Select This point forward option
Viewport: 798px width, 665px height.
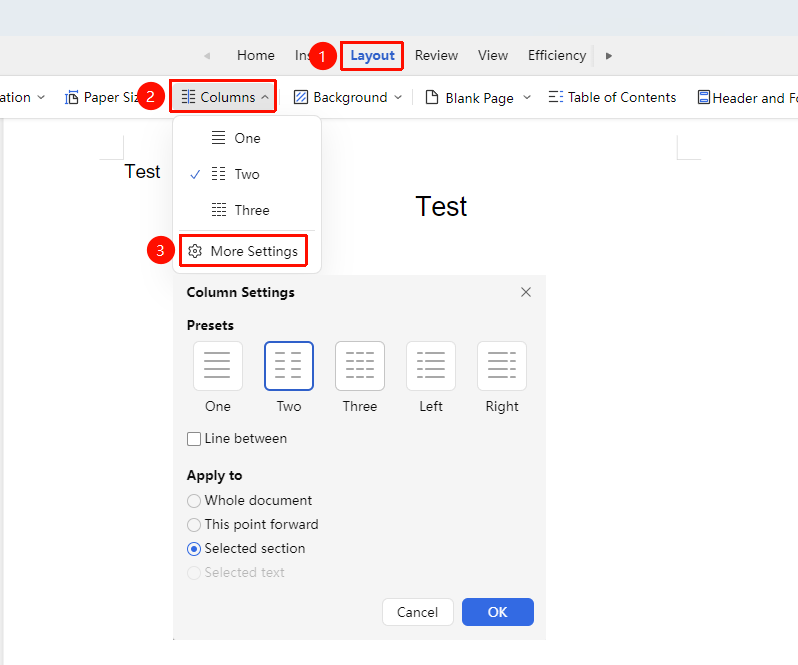pyautogui.click(x=194, y=525)
